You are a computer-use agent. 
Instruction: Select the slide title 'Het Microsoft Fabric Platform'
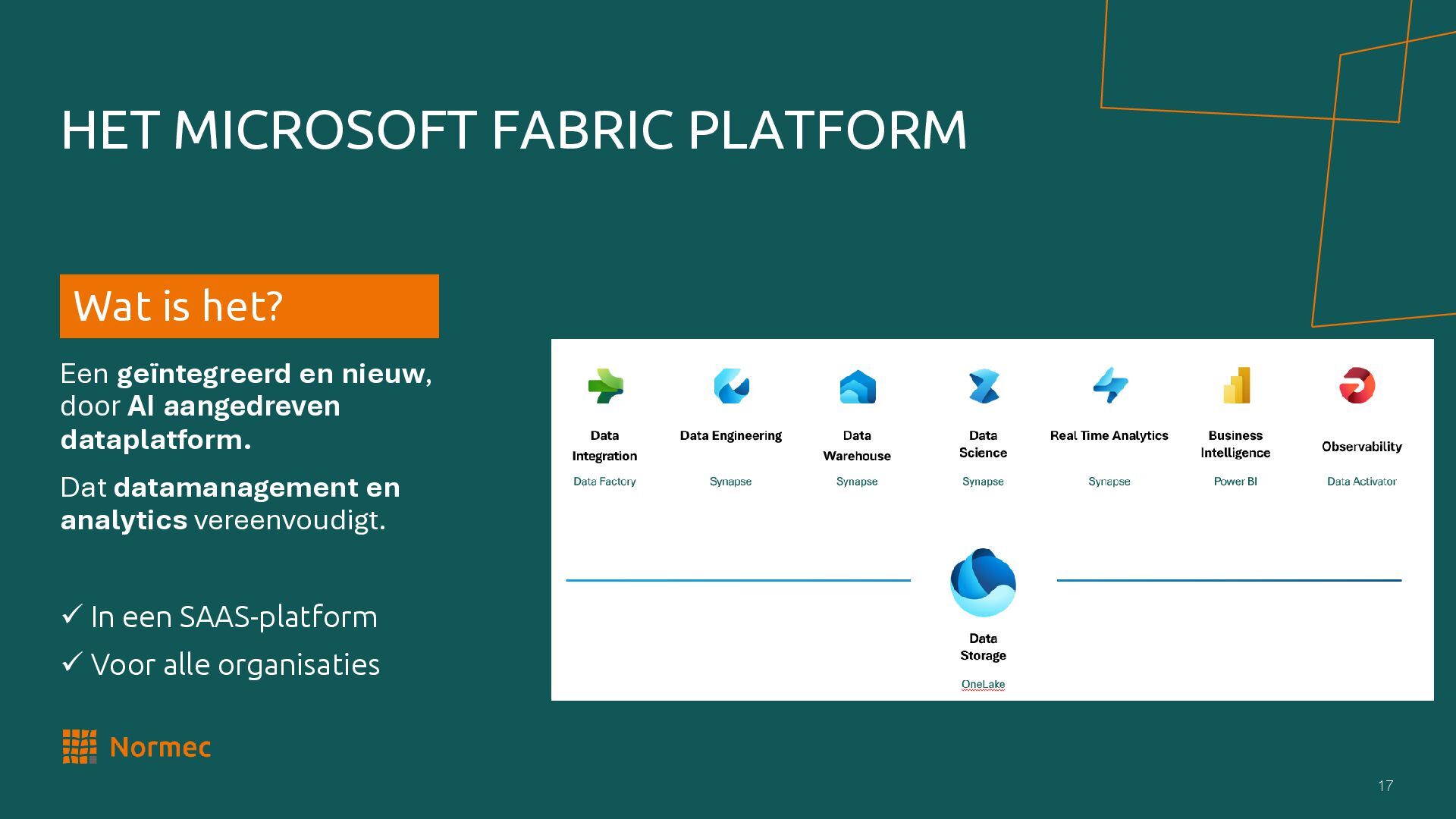click(513, 130)
